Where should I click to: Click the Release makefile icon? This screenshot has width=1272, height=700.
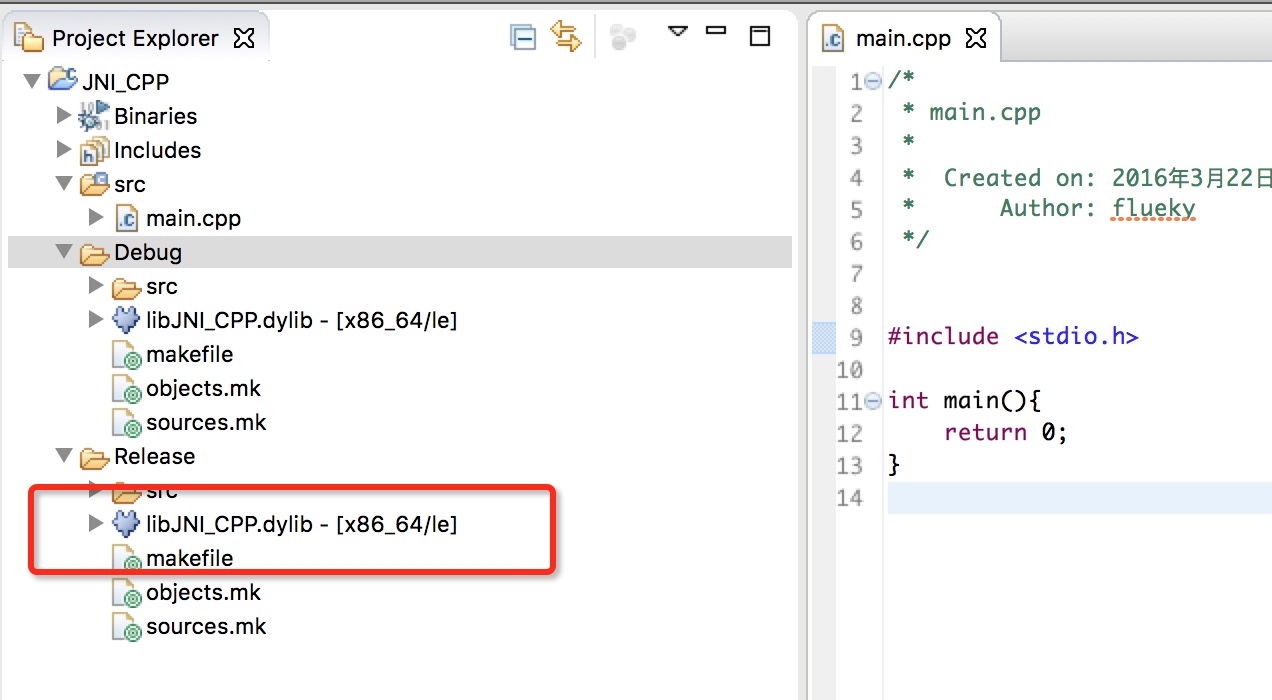pos(126,558)
